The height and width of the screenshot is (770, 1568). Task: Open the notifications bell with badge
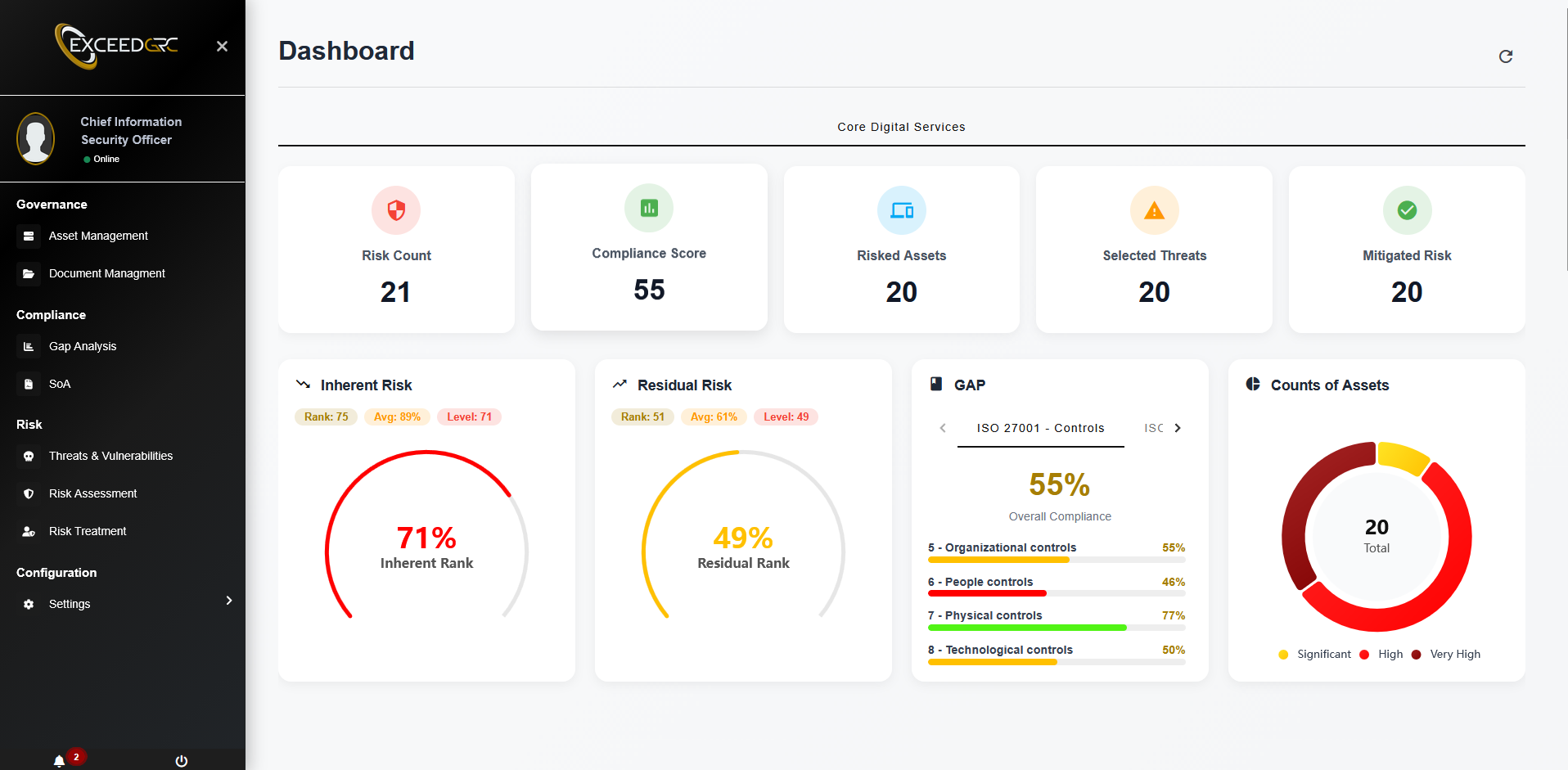point(58,759)
